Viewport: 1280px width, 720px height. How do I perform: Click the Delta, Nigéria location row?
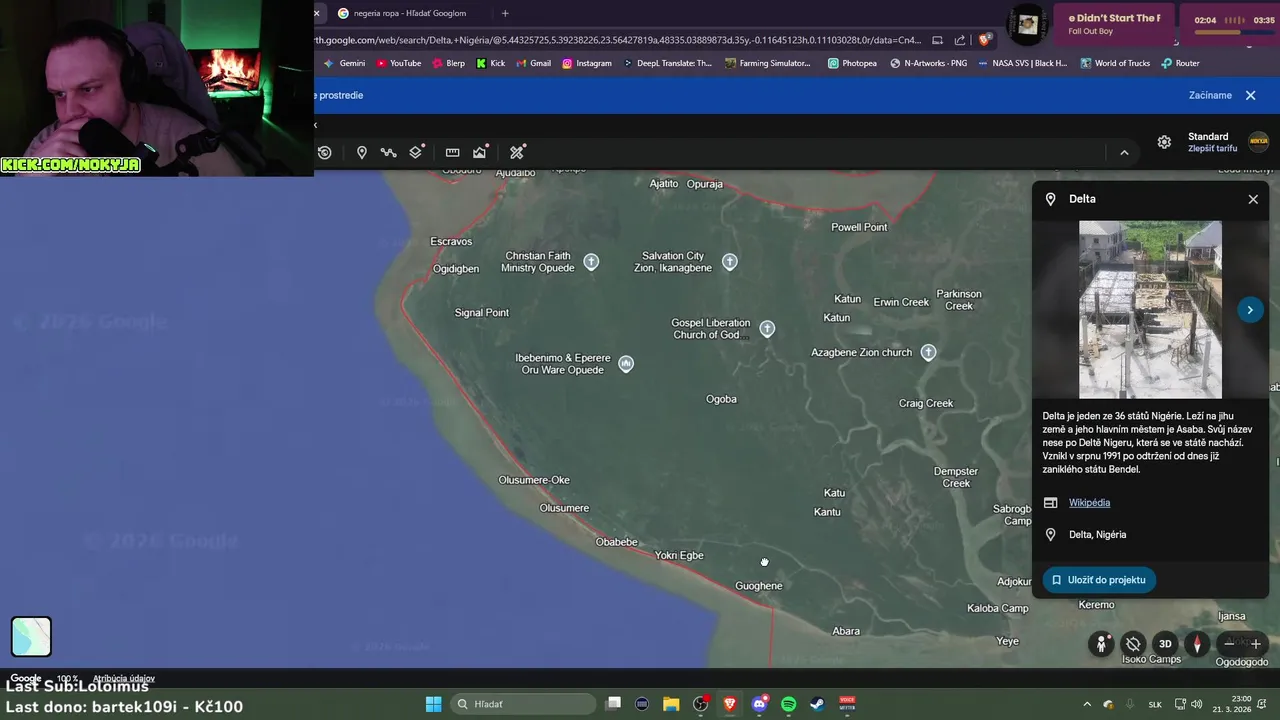click(x=1150, y=535)
